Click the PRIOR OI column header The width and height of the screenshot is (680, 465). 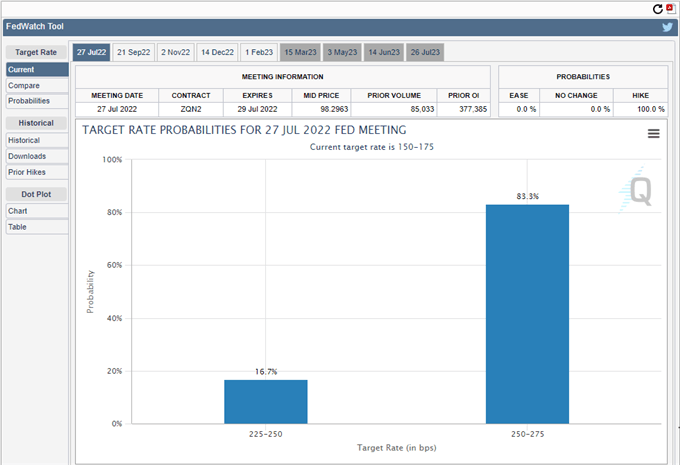(464, 95)
